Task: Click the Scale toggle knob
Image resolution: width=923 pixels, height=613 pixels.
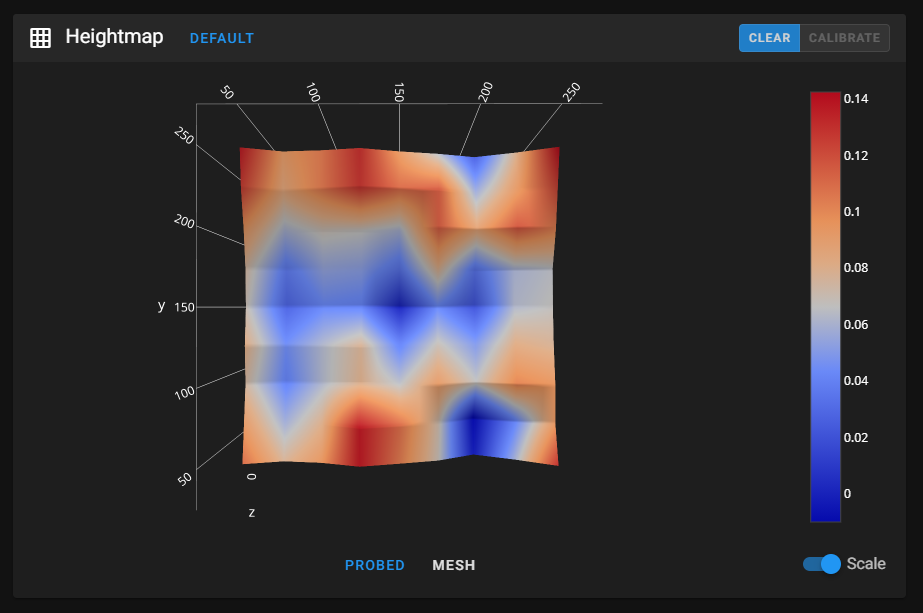Action: [x=829, y=564]
